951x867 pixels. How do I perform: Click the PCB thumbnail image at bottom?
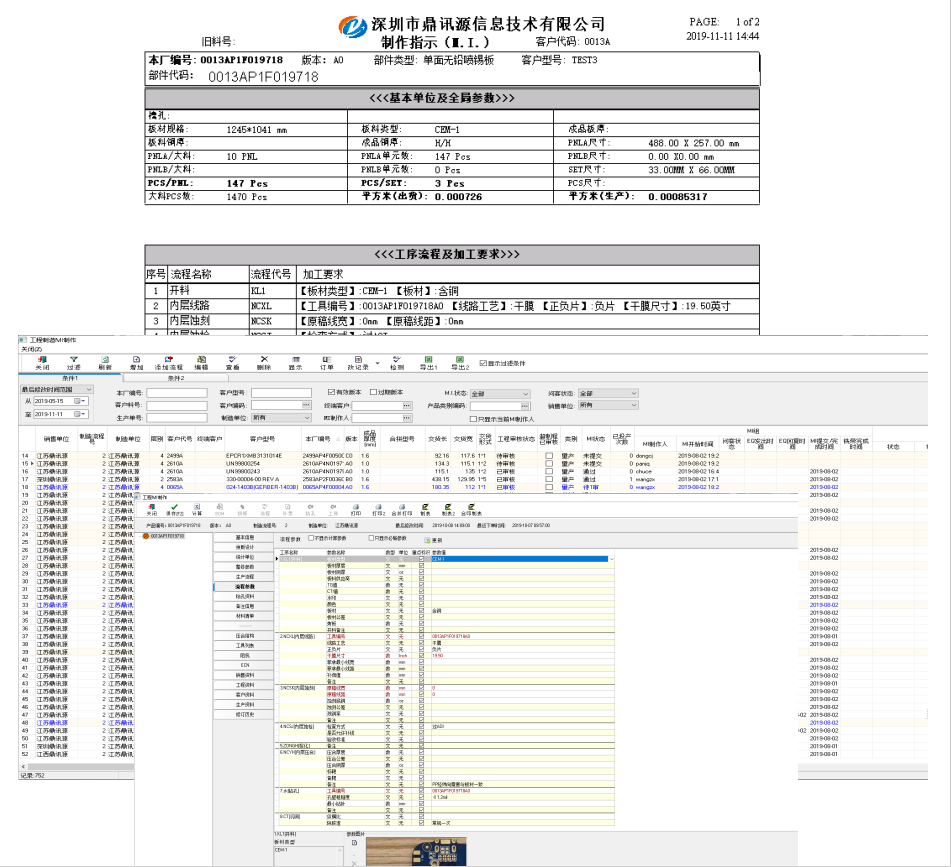click(416, 851)
